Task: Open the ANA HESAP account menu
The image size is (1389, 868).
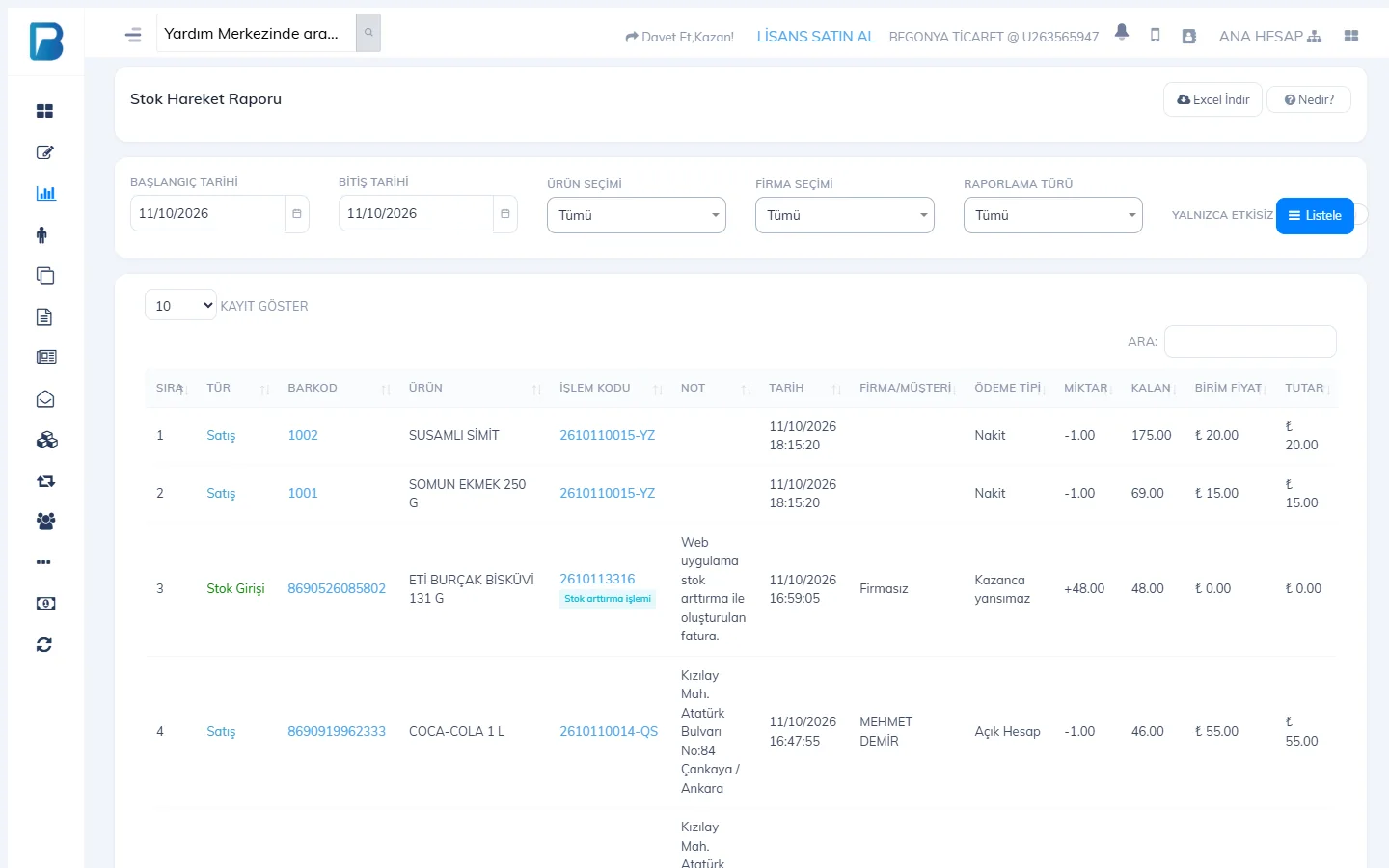Action: tap(1270, 36)
